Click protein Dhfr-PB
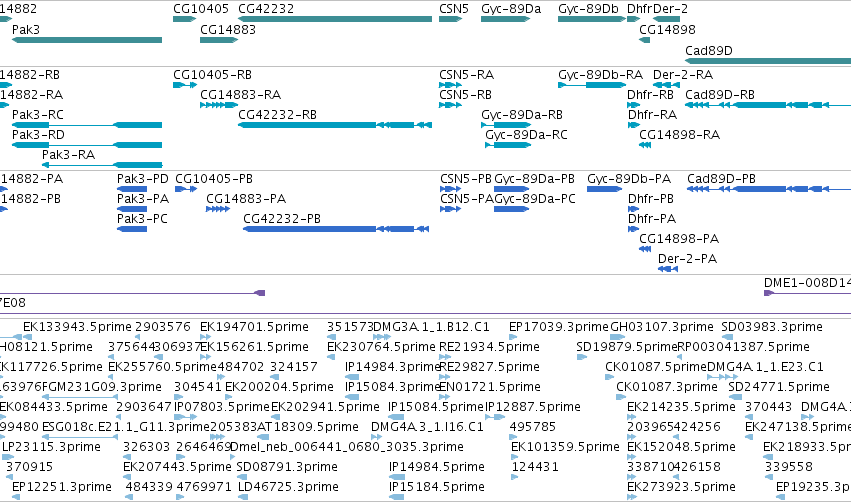Screen dimensions: 851x502 tap(634, 209)
